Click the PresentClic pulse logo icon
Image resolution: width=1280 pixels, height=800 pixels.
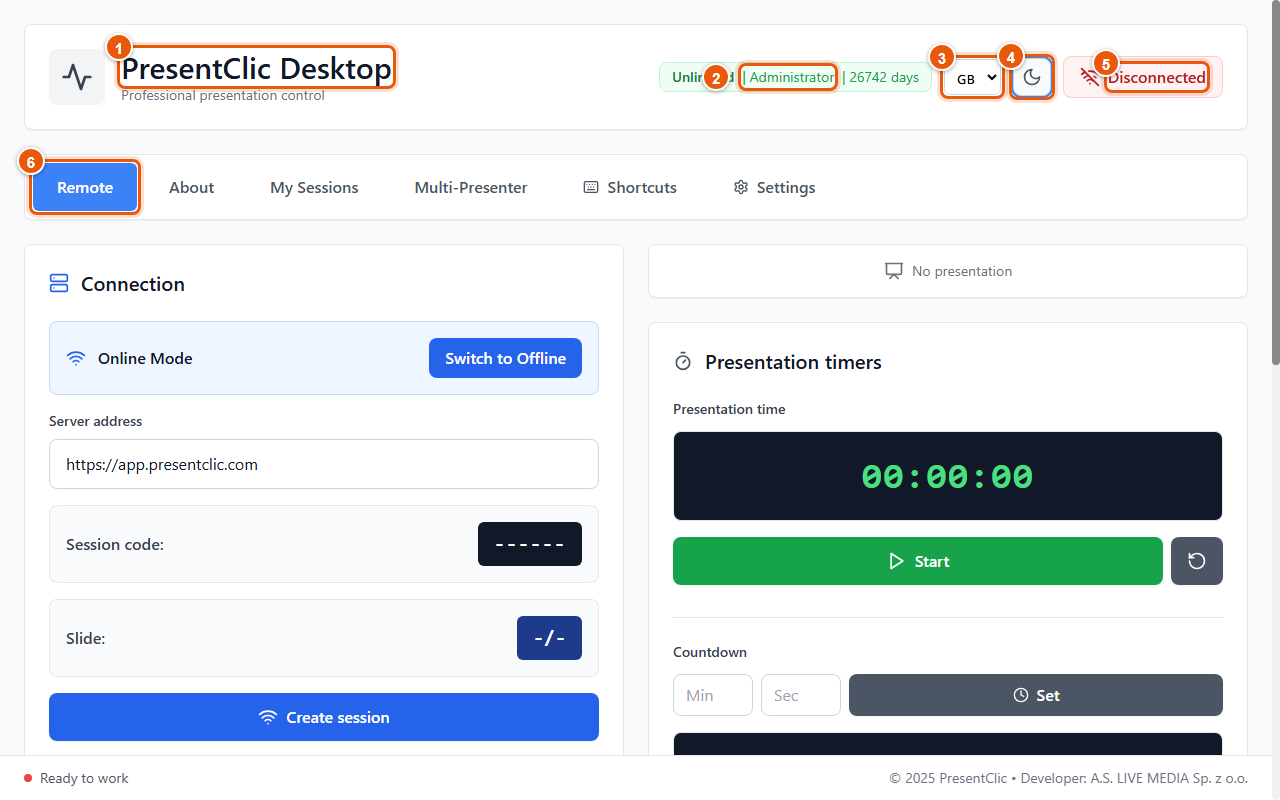[77, 77]
